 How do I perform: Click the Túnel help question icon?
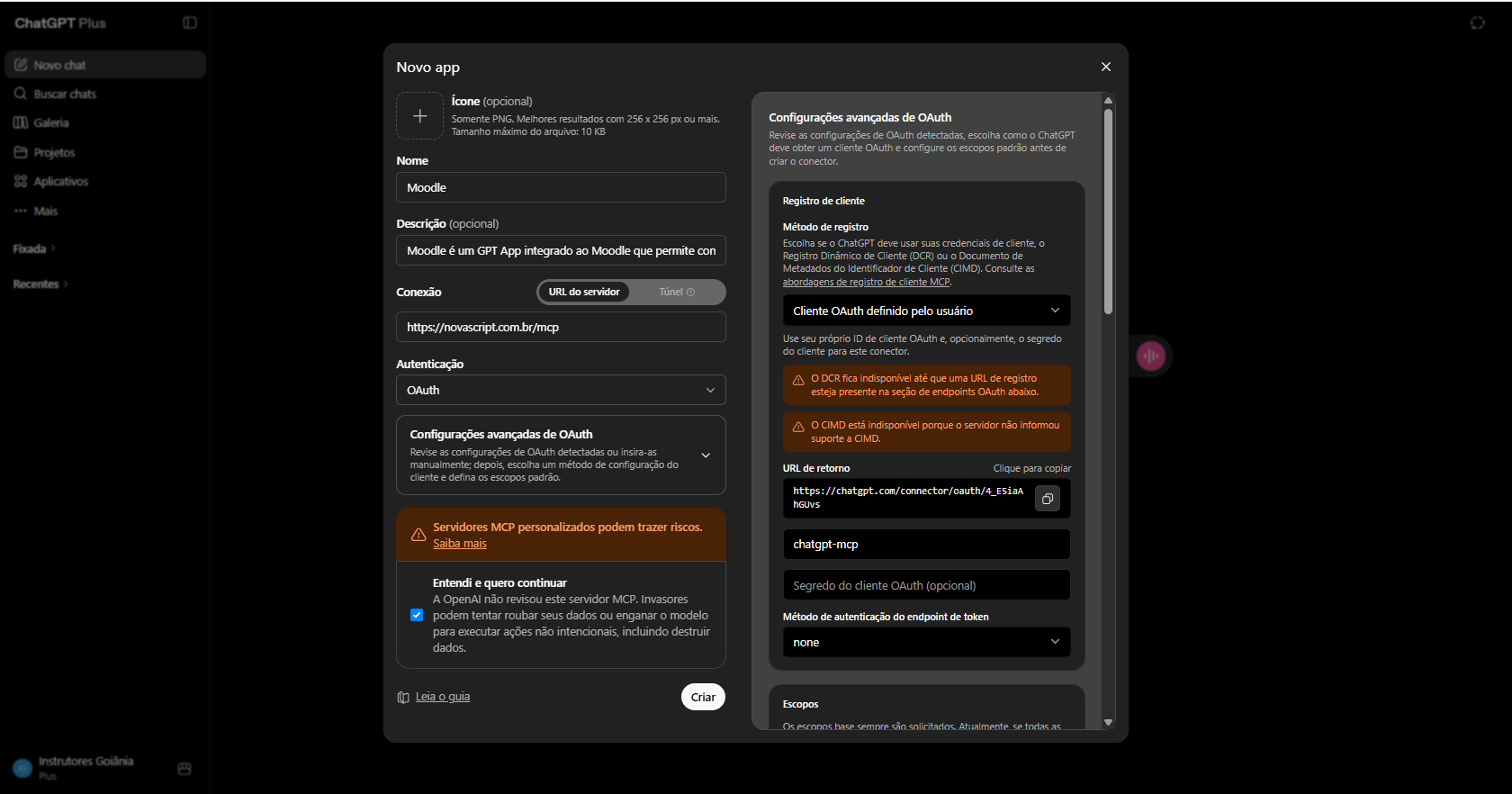click(691, 292)
